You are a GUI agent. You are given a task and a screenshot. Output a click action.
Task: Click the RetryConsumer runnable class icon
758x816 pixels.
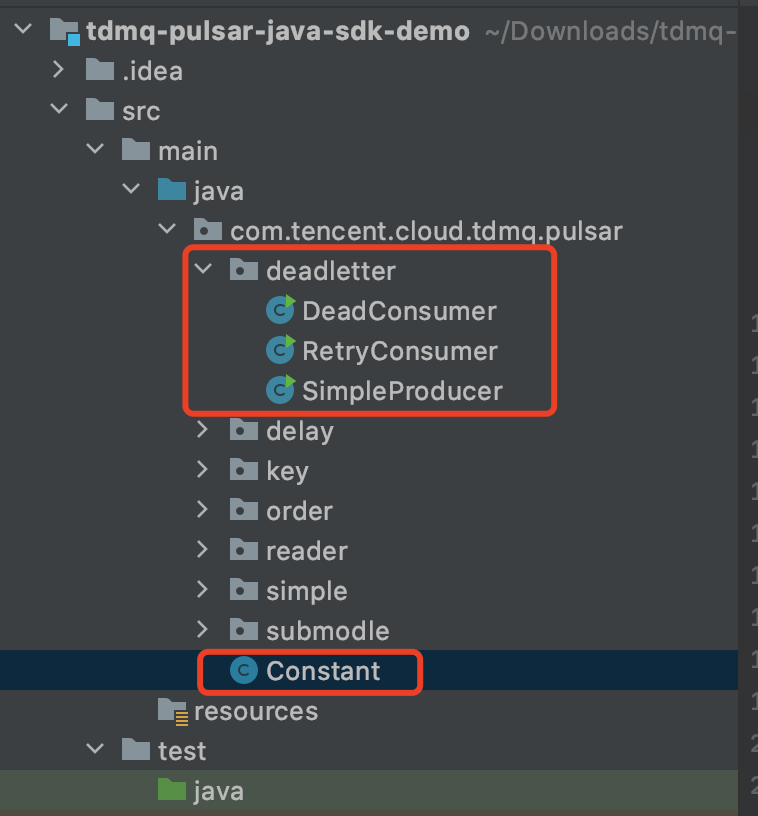[x=281, y=350]
